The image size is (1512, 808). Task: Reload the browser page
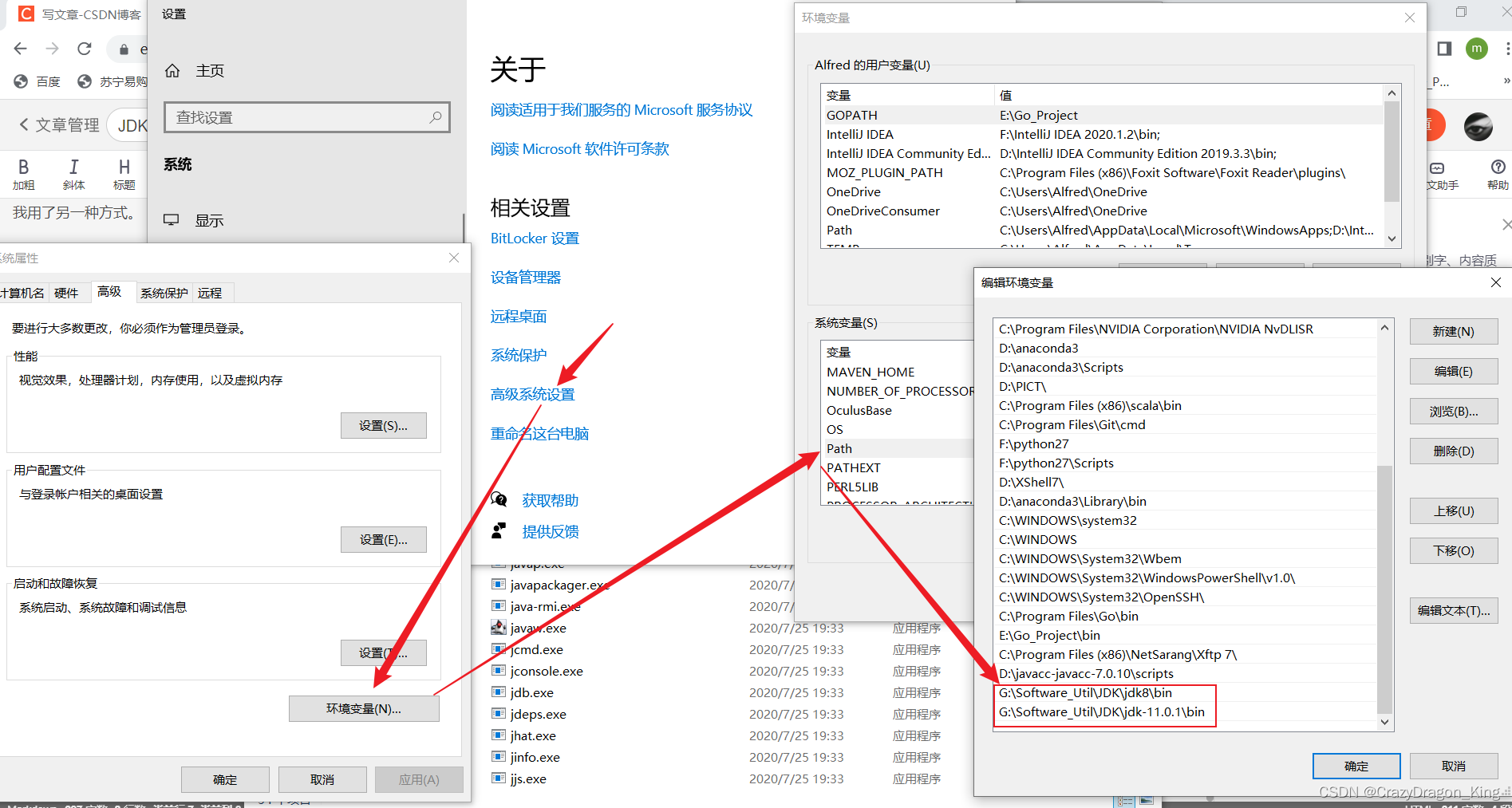click(x=85, y=49)
